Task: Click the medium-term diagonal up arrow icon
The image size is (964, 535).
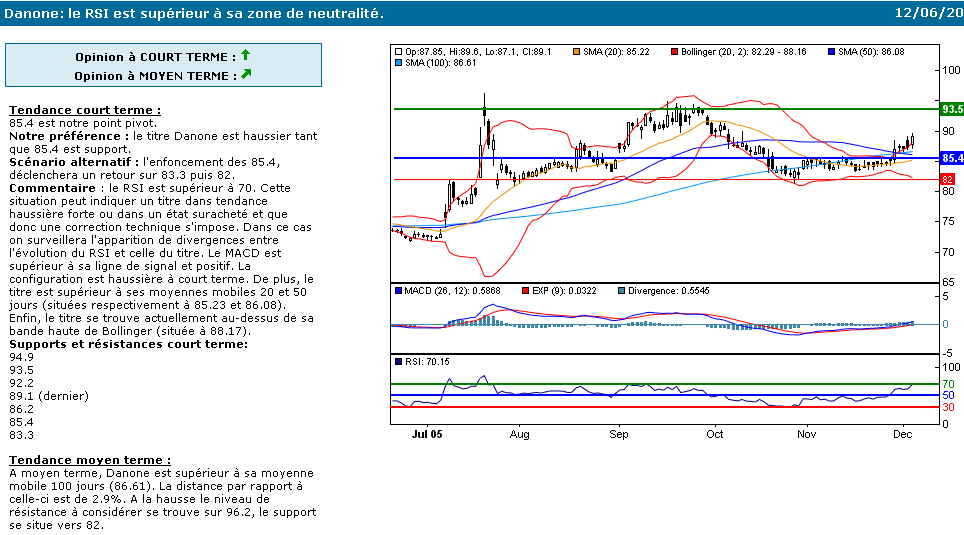Action: click(x=246, y=74)
